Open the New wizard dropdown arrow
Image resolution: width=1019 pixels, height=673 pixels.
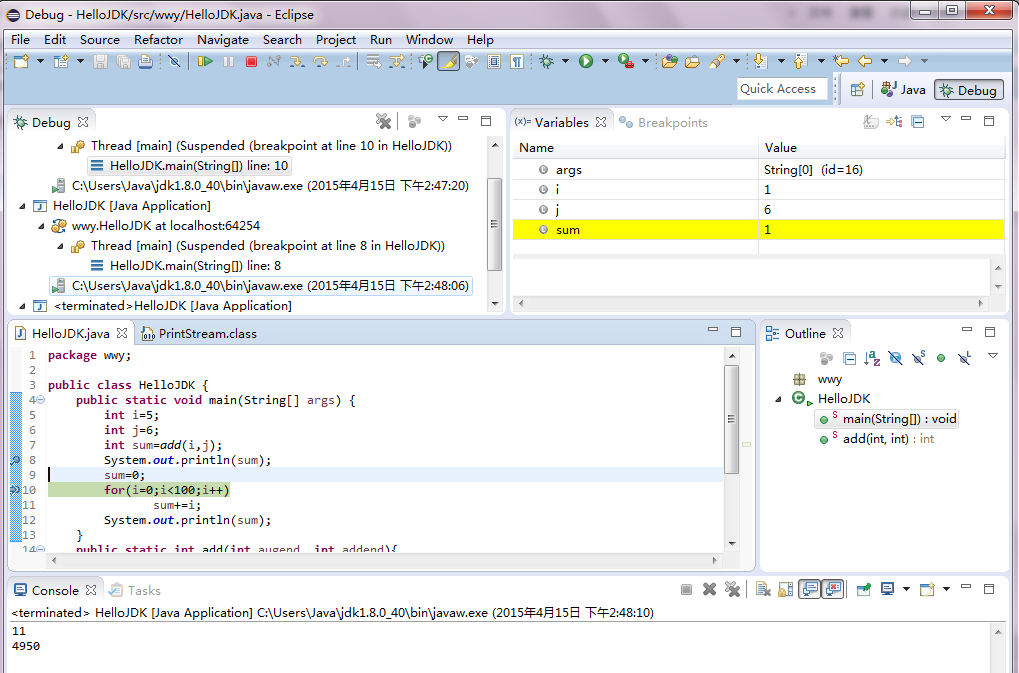click(40, 61)
